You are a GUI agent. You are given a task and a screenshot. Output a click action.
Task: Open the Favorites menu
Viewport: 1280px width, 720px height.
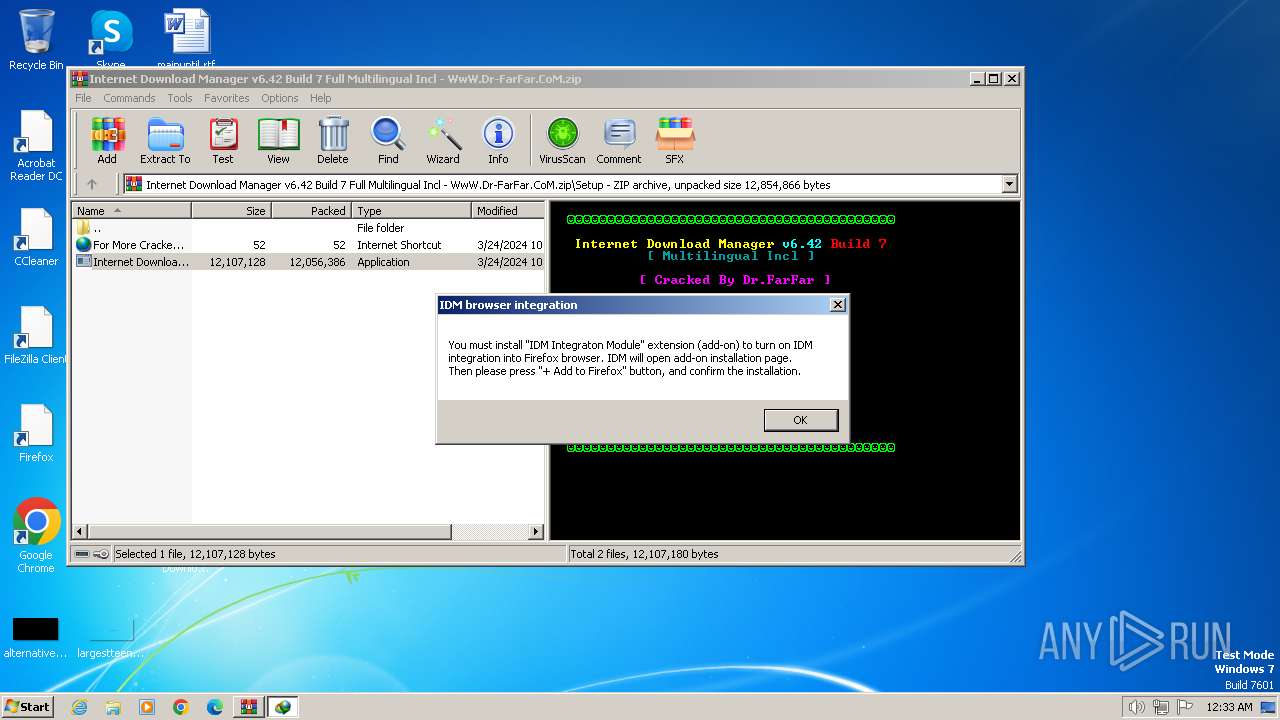227,98
